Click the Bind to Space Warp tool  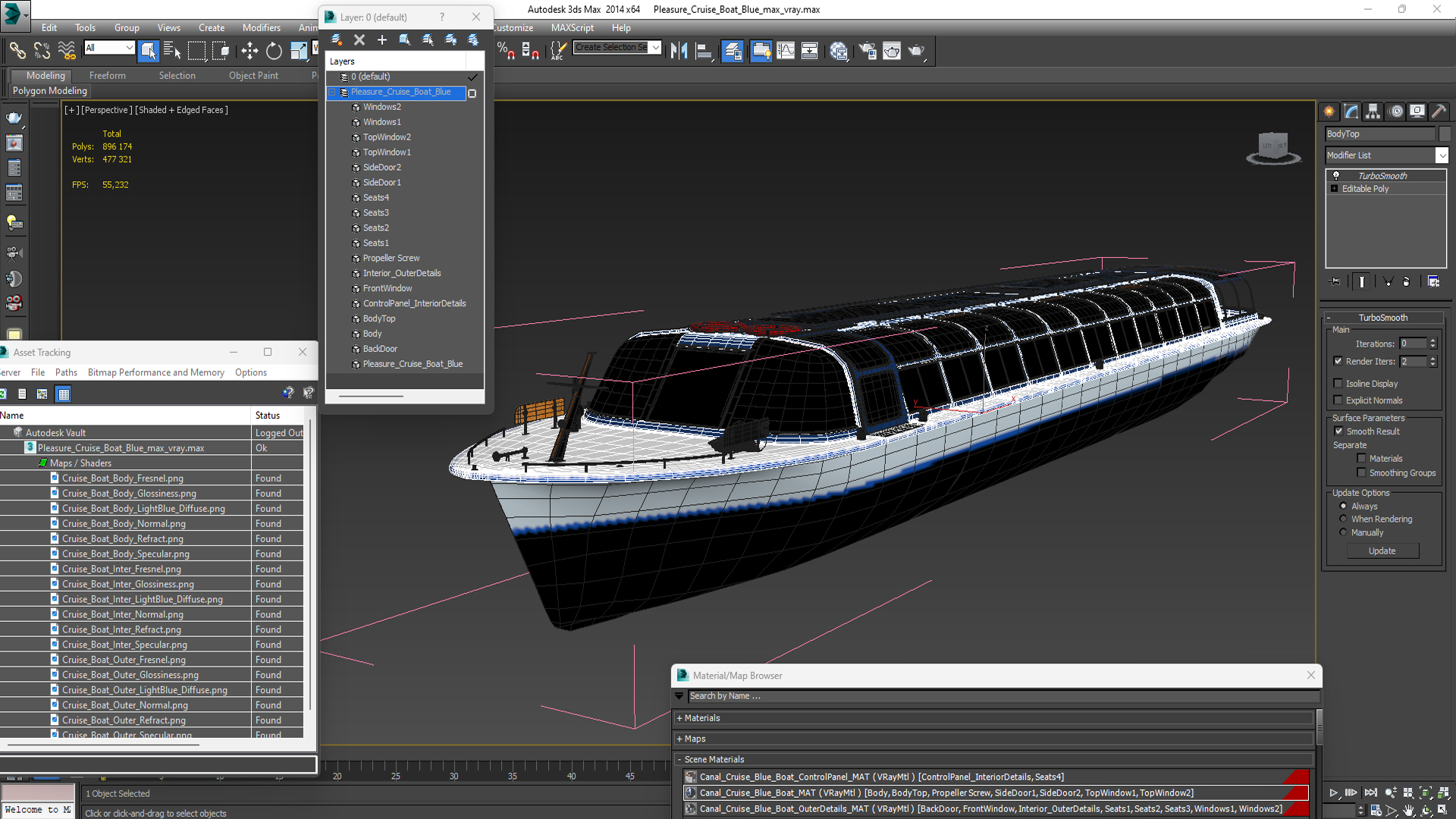(67, 51)
